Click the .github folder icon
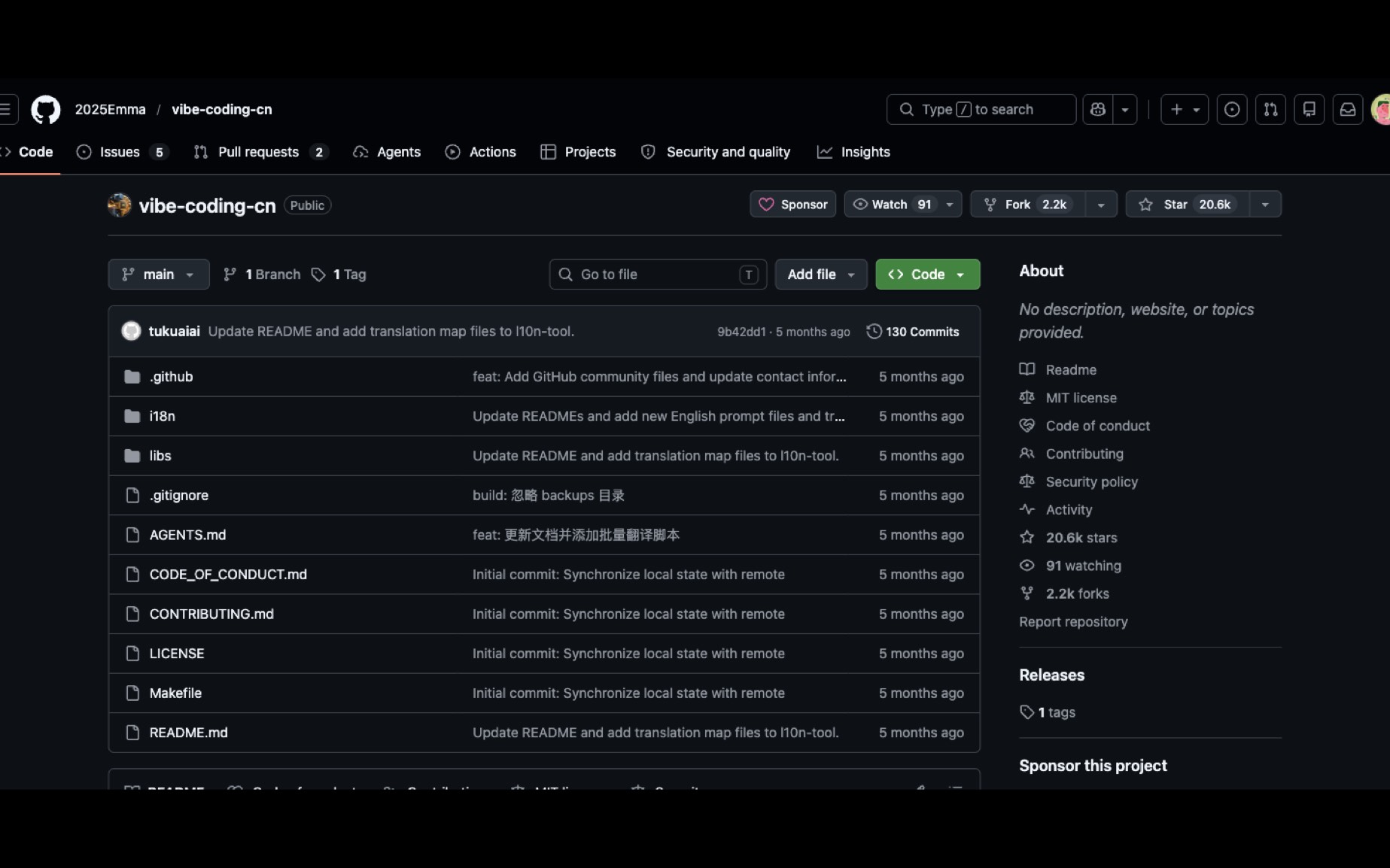 coord(132,377)
